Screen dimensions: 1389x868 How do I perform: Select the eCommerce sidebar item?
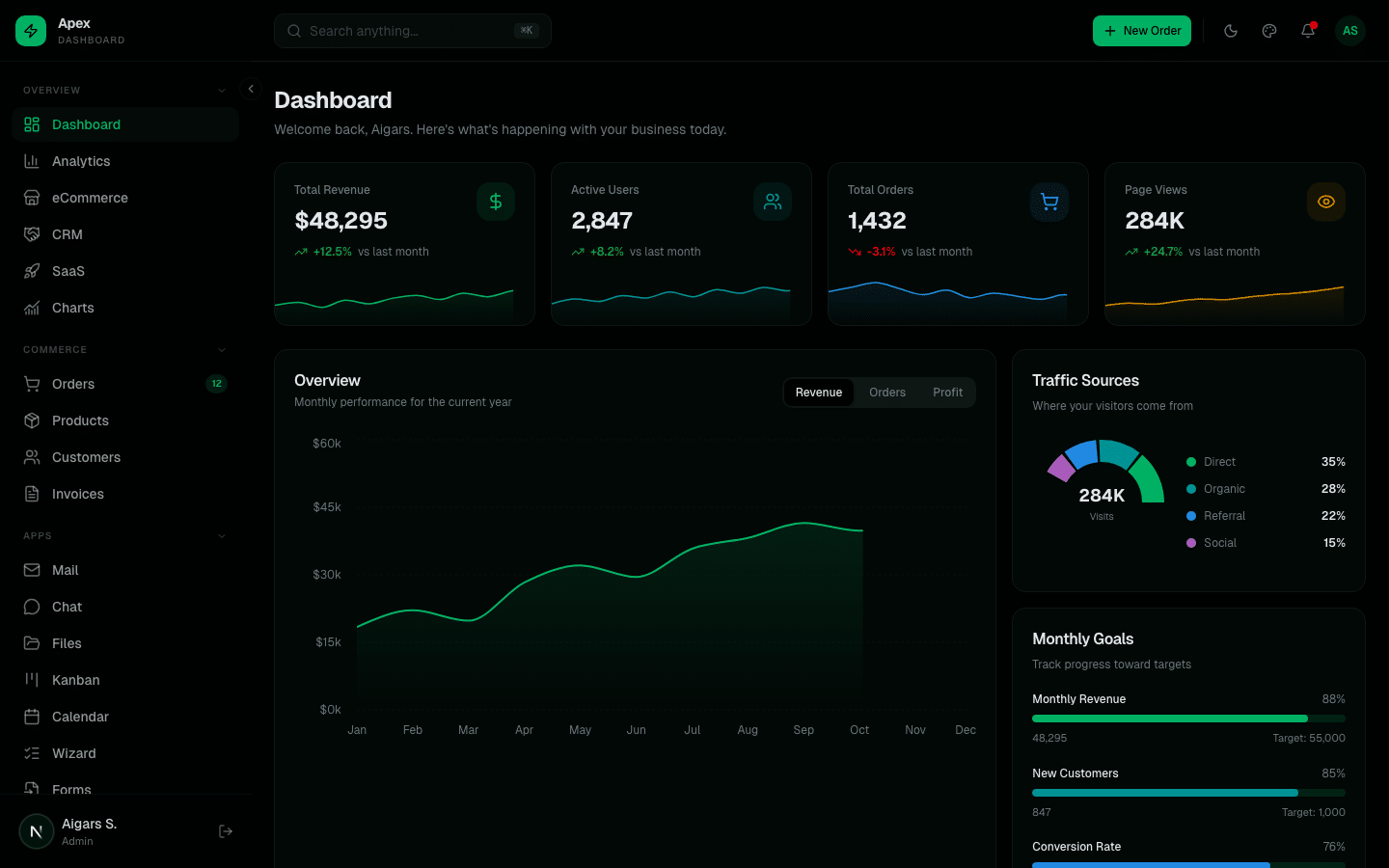point(90,198)
